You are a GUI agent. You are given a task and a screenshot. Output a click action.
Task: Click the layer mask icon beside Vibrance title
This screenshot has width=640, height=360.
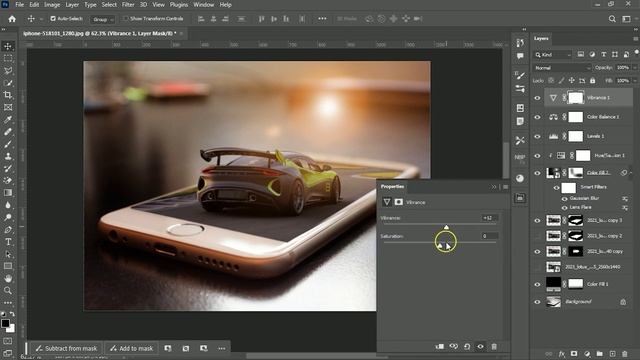[398, 202]
